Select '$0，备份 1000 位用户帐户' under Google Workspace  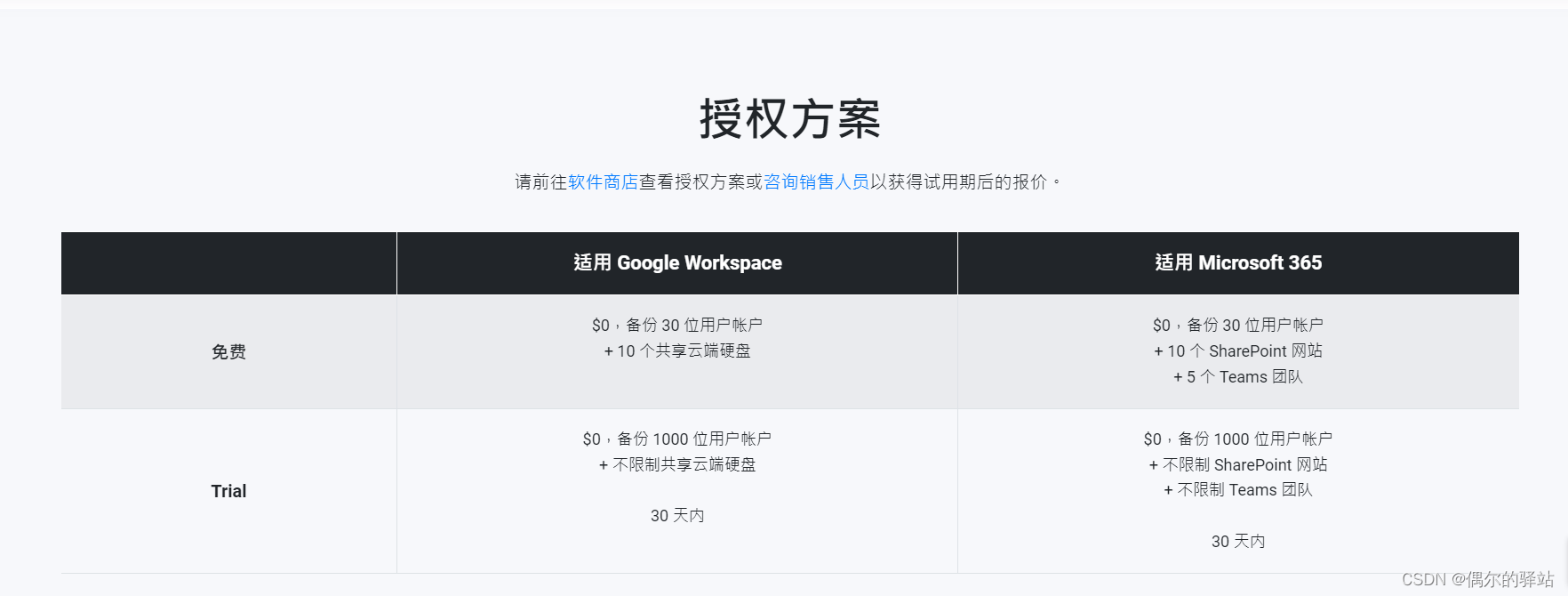click(x=677, y=439)
